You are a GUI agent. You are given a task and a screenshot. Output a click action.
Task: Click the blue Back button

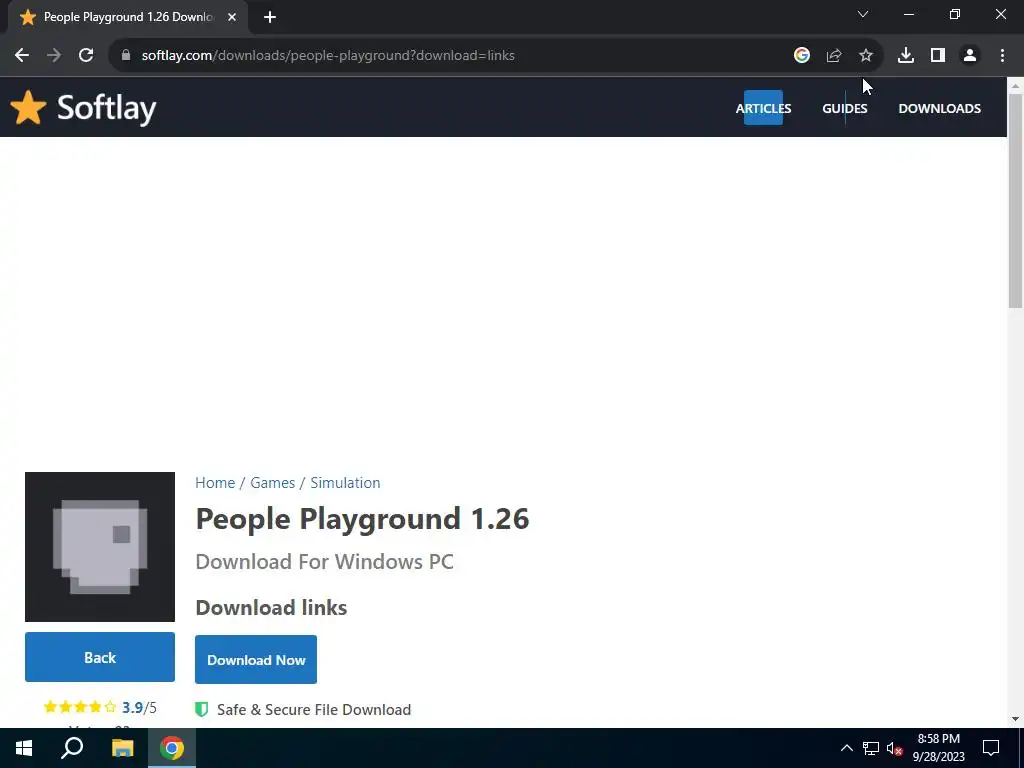[100, 657]
